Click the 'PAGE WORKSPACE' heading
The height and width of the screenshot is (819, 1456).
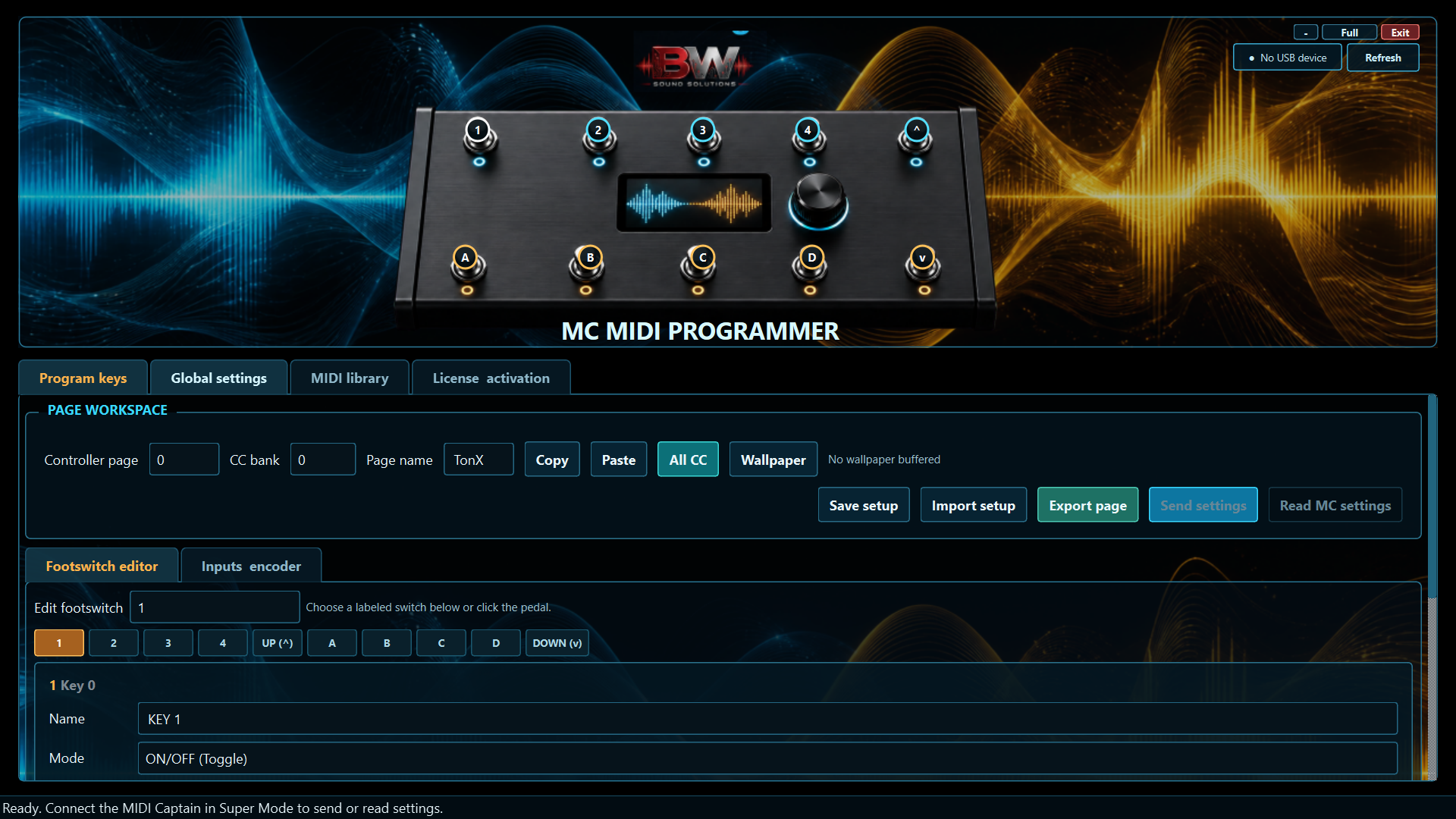coord(107,409)
